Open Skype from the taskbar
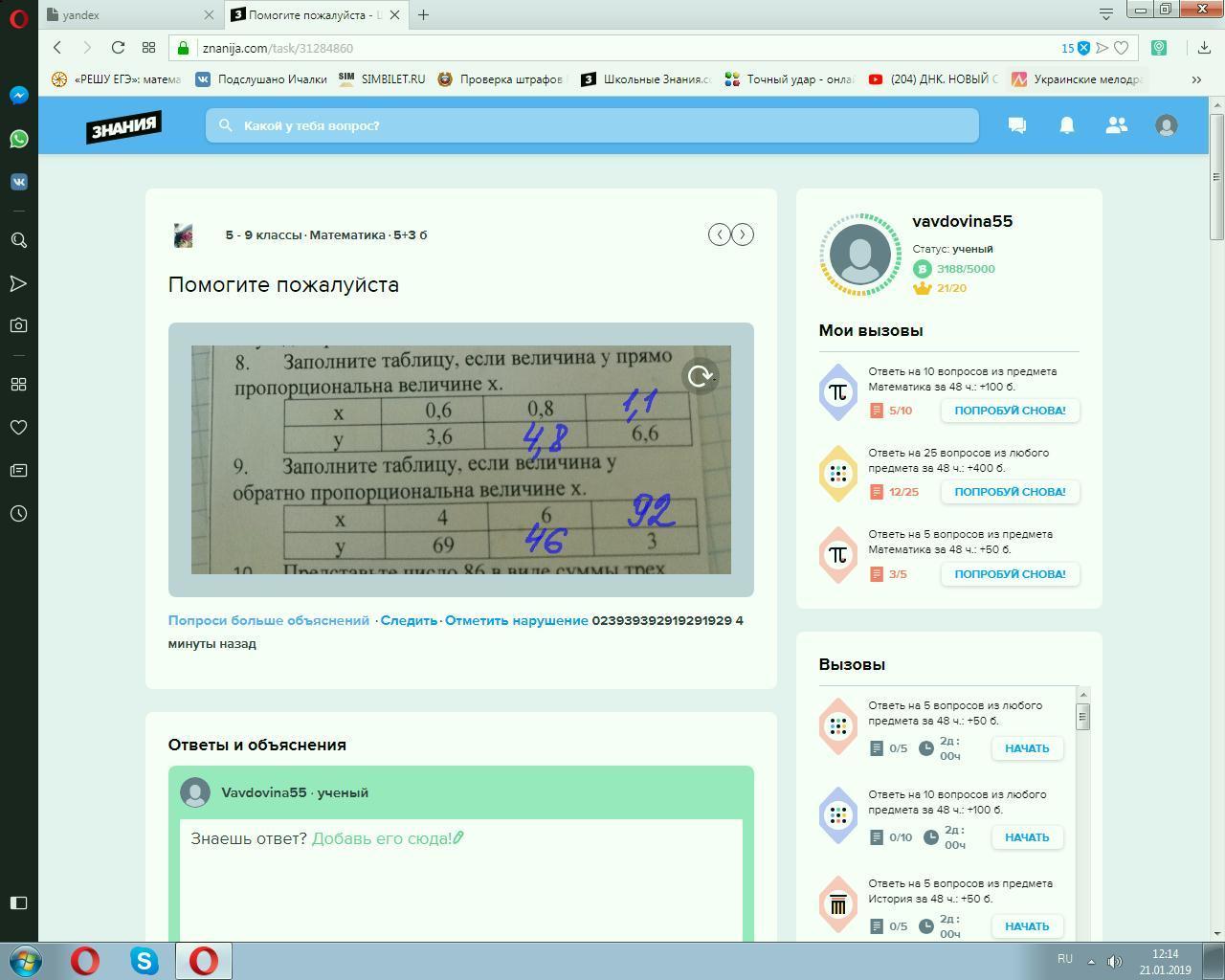 coord(145,961)
